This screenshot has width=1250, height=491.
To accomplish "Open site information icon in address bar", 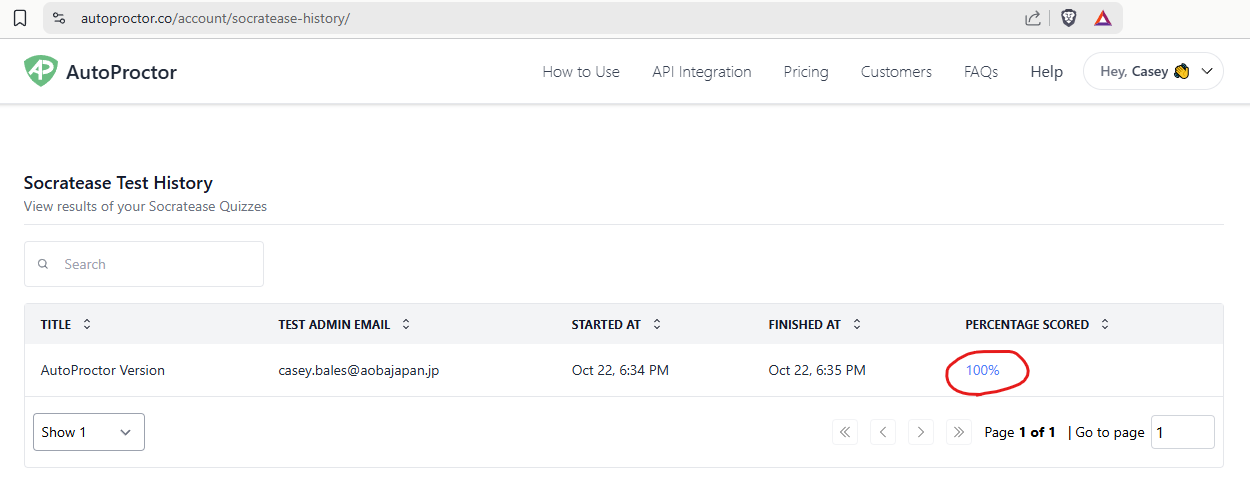I will [x=59, y=18].
